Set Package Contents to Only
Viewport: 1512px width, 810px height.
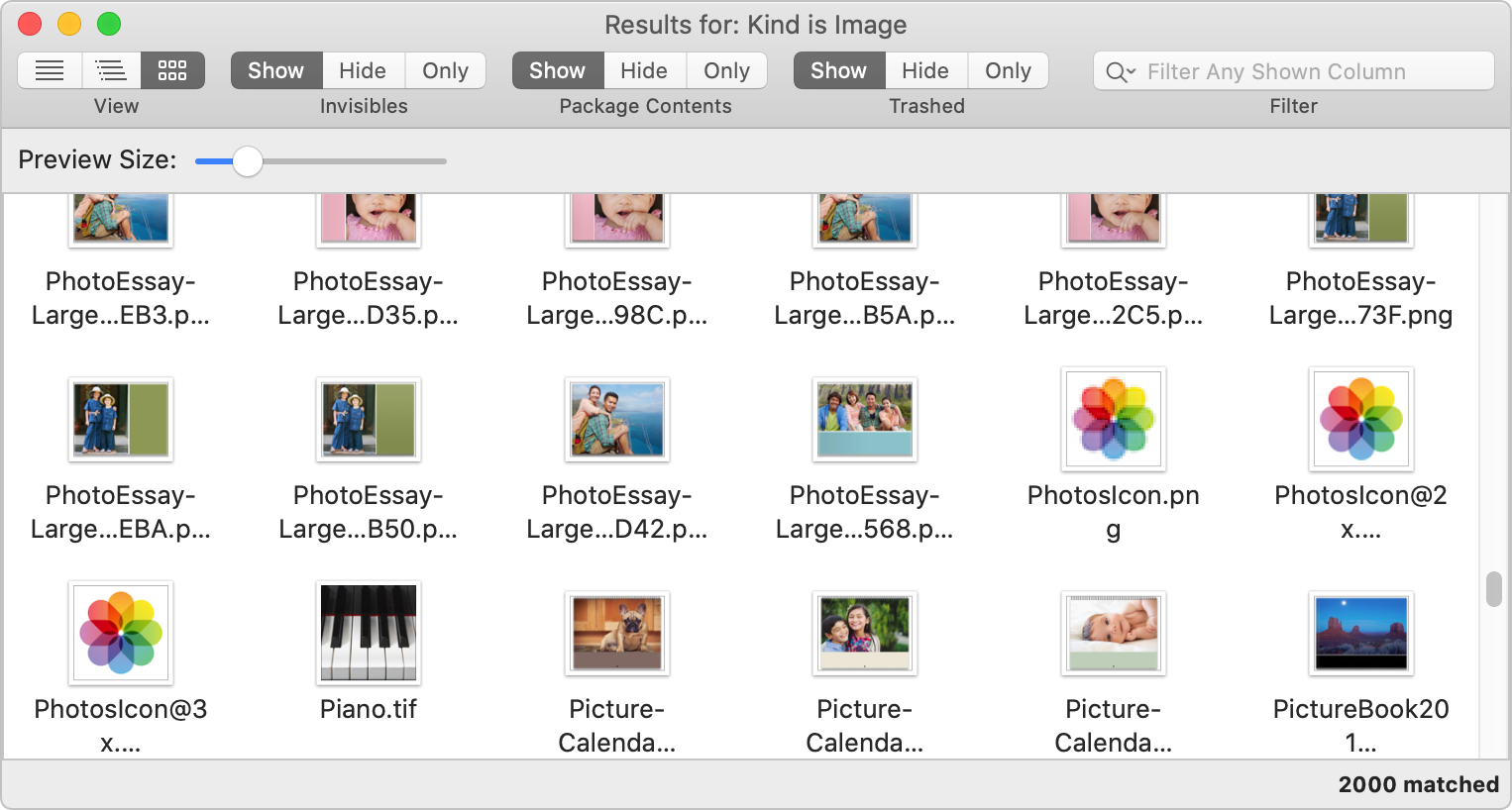tap(726, 71)
